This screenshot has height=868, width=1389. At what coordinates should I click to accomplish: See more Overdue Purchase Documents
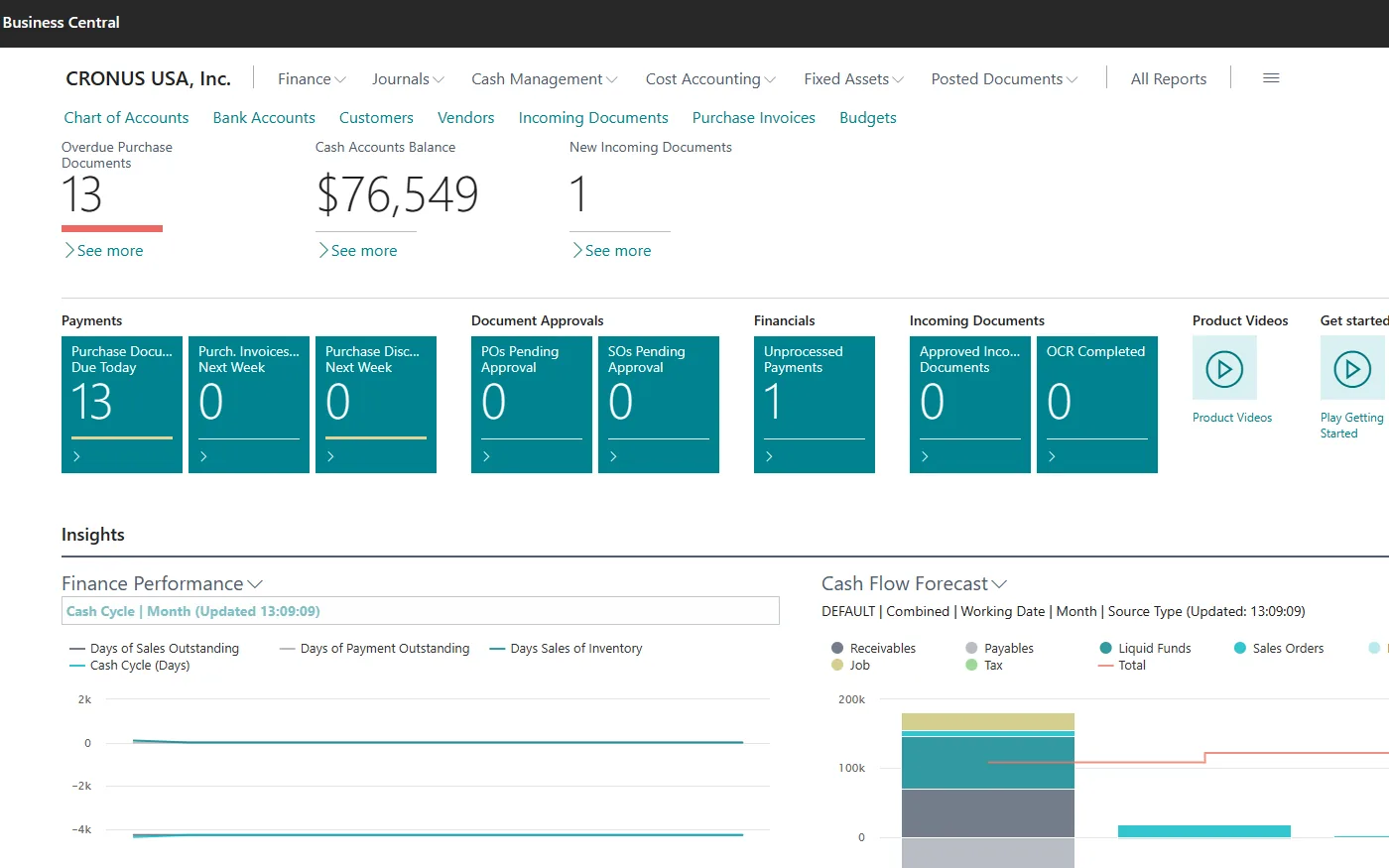point(104,251)
